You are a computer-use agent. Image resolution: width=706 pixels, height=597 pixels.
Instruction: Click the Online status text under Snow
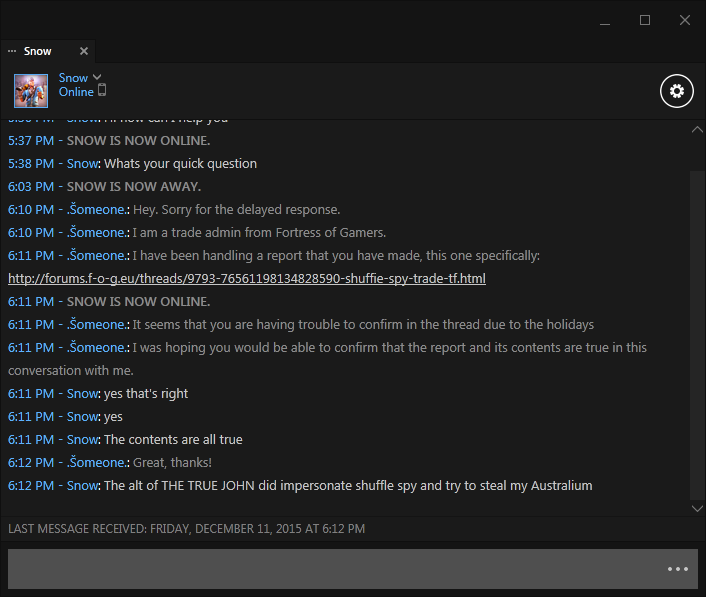click(76, 92)
